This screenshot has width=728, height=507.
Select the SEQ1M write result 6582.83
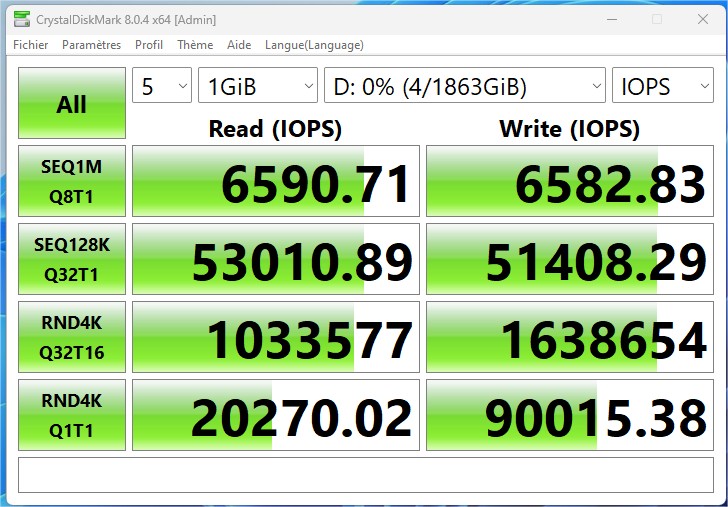click(570, 181)
